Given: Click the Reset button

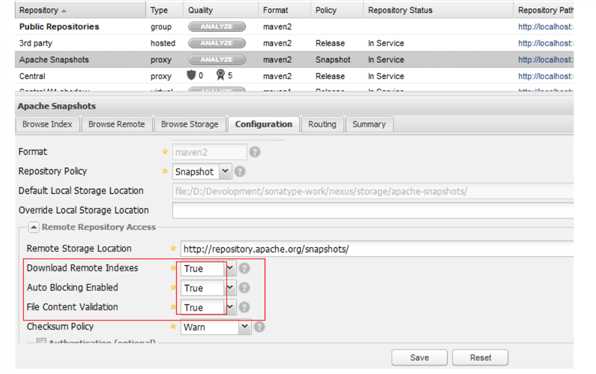Looking at the screenshot, I should point(480,358).
